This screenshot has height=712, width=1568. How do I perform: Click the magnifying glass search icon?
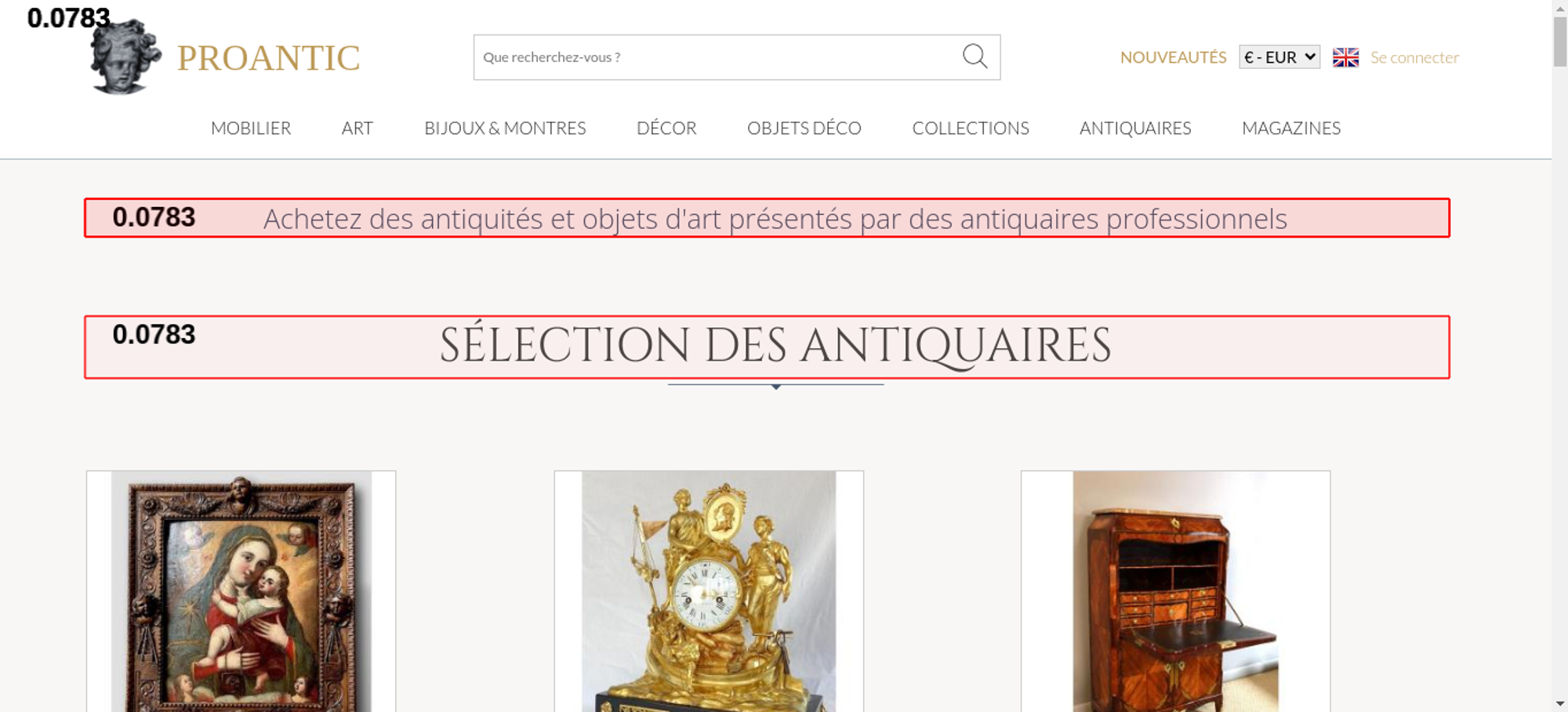[x=975, y=56]
